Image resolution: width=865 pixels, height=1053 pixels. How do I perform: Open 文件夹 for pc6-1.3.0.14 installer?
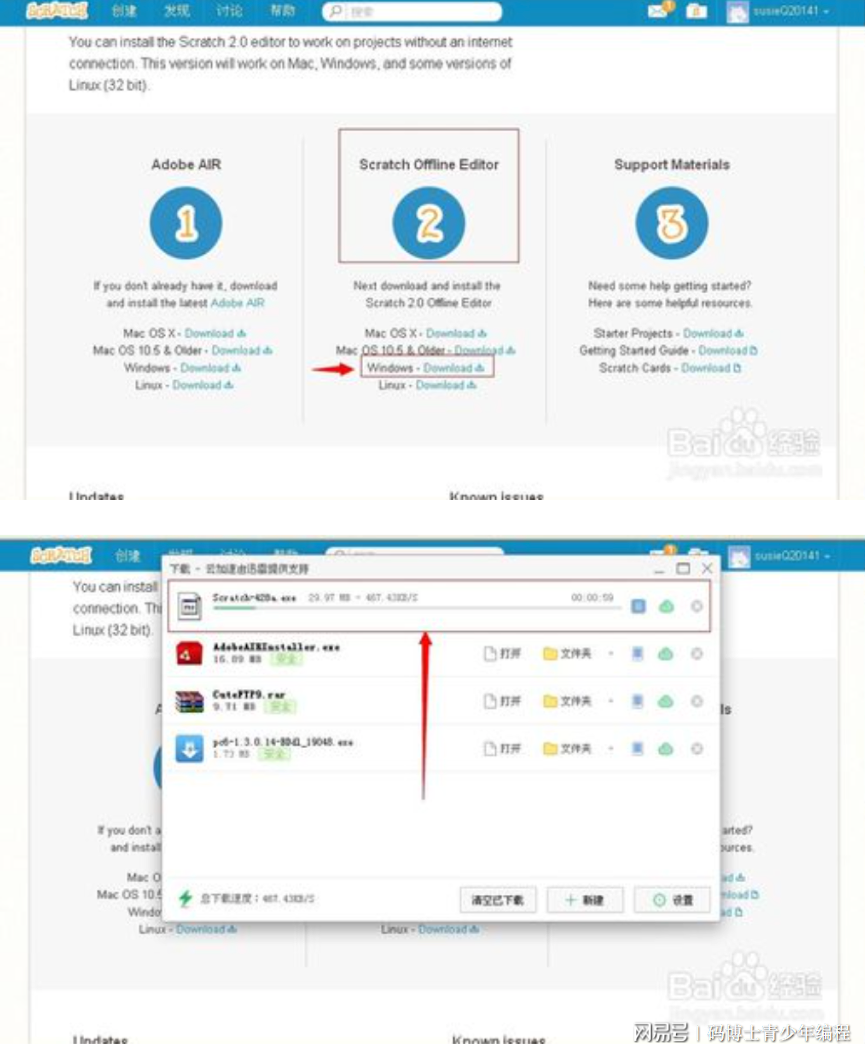click(567, 748)
